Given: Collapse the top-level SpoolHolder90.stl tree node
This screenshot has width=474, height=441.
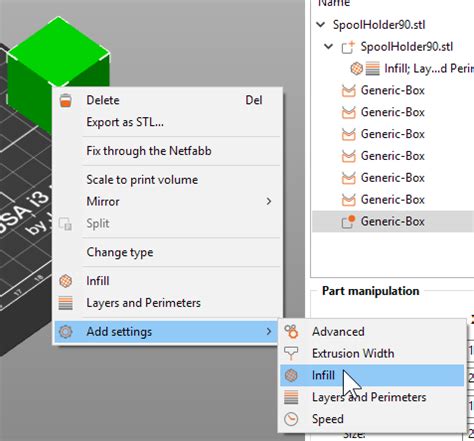Looking at the screenshot, I should coord(321,24).
